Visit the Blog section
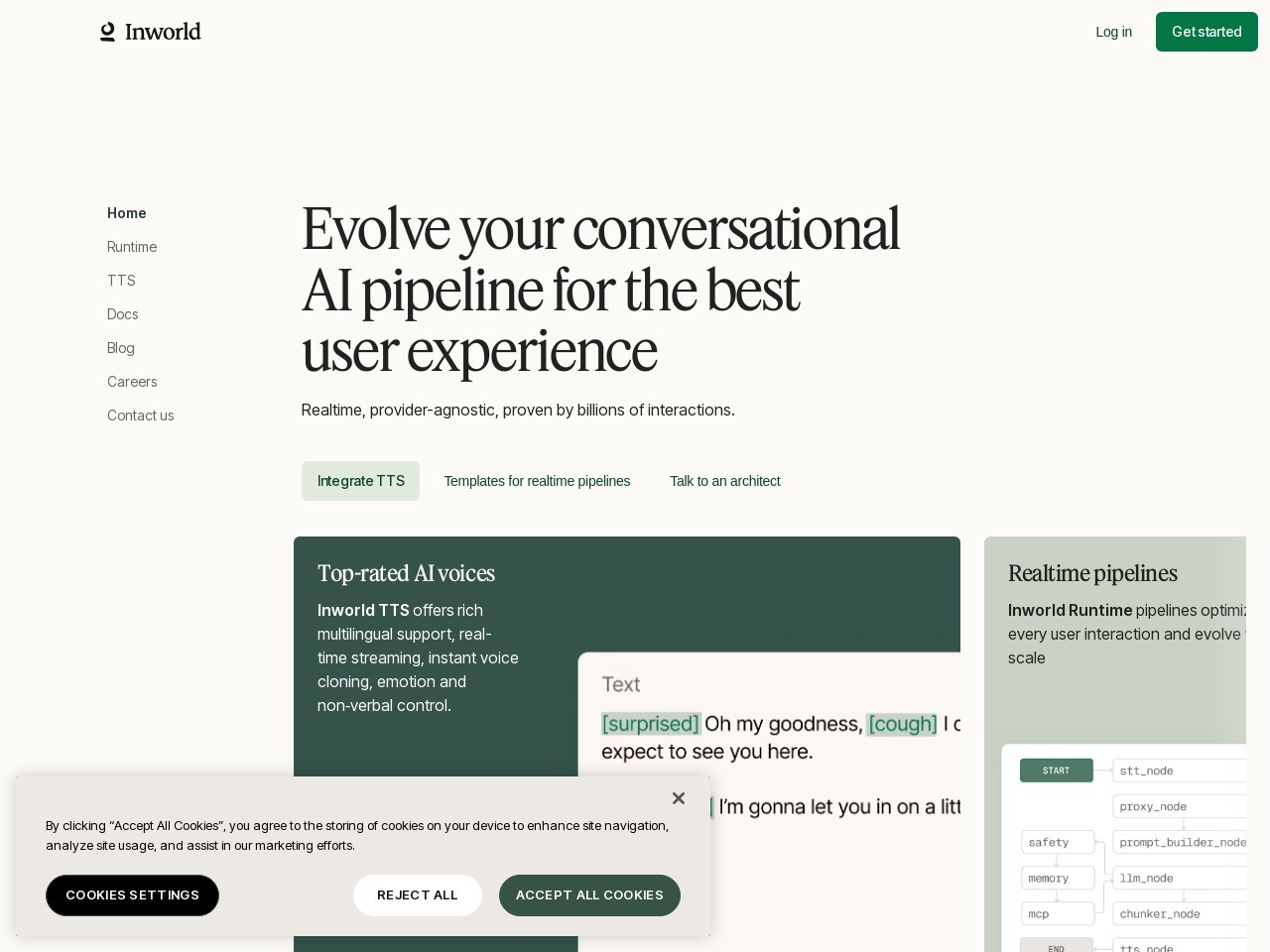Image resolution: width=1270 pixels, height=952 pixels. 121,348
